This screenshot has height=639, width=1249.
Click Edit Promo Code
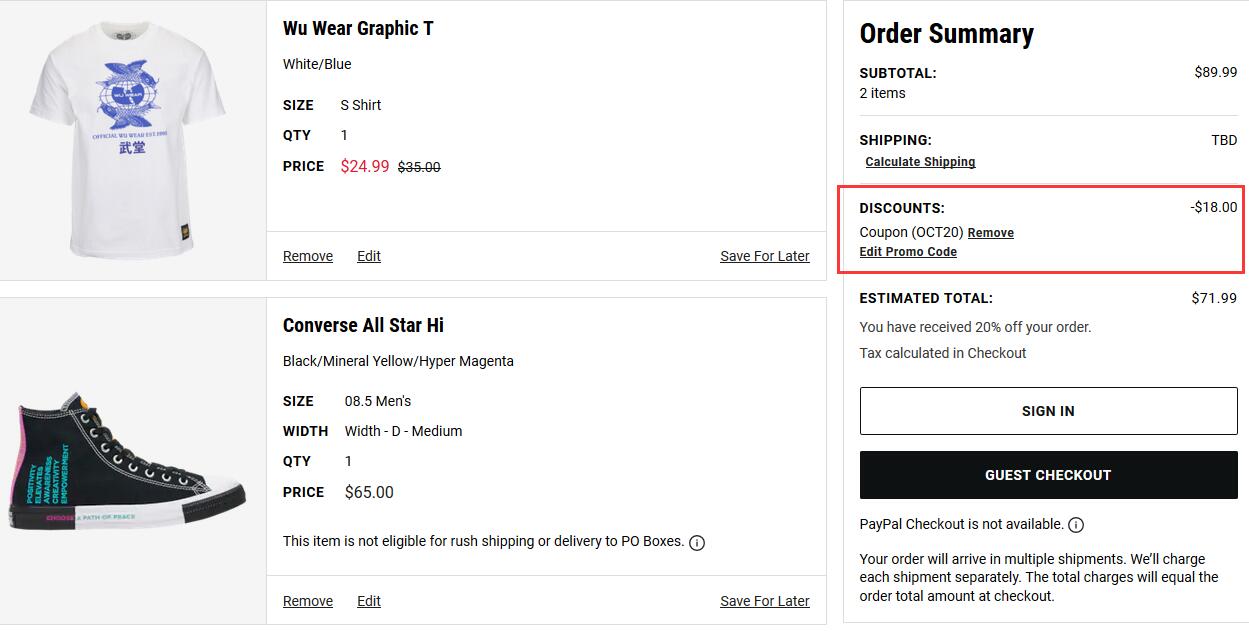(908, 252)
